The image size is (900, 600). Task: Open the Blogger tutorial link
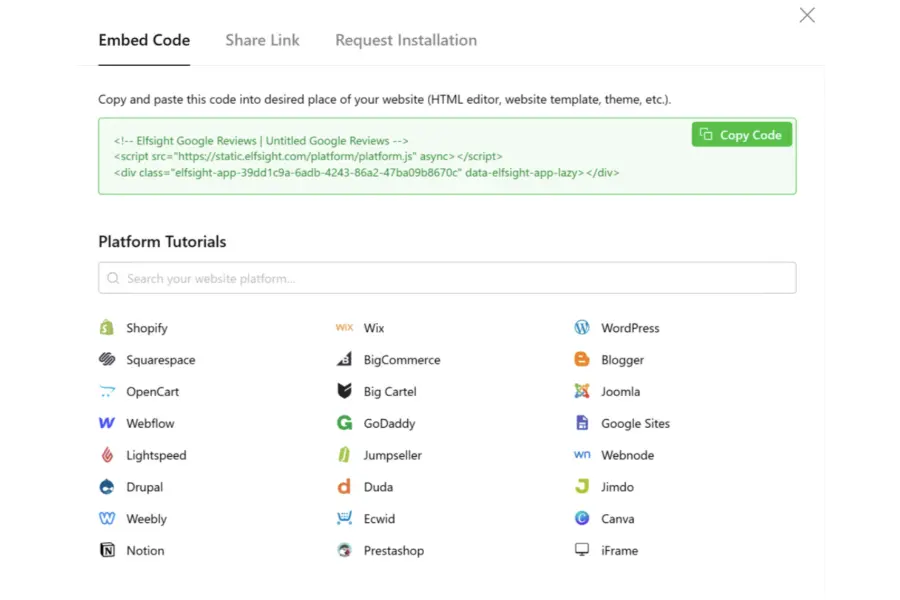tap(622, 360)
